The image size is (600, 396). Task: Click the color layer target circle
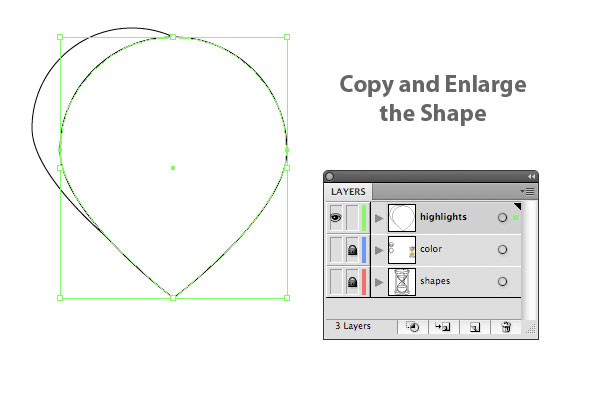502,249
